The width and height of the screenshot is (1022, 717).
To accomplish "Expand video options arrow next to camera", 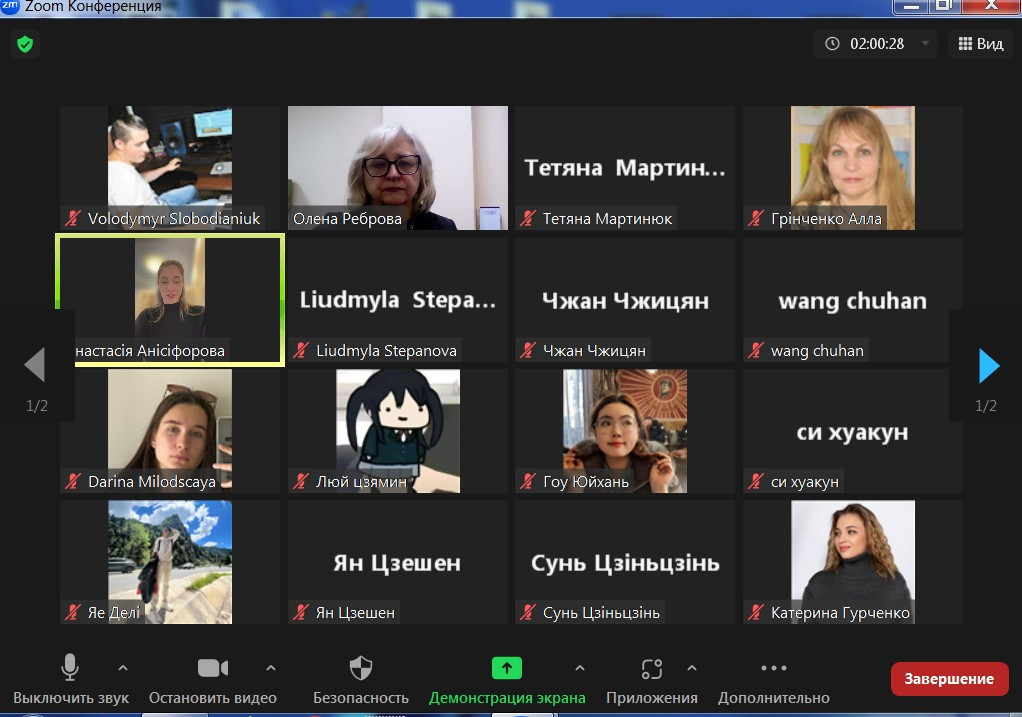I will 270,668.
